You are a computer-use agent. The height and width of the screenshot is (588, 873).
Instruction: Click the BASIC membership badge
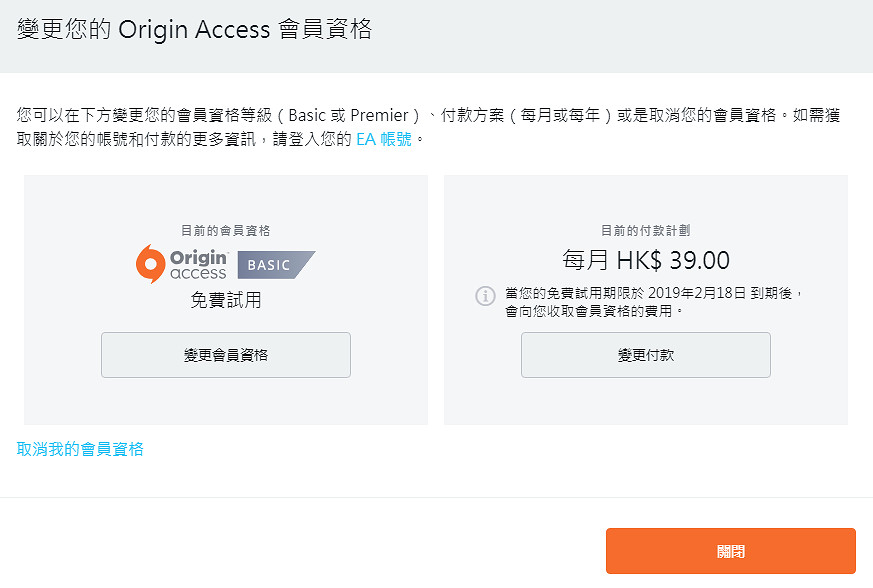tap(275, 265)
